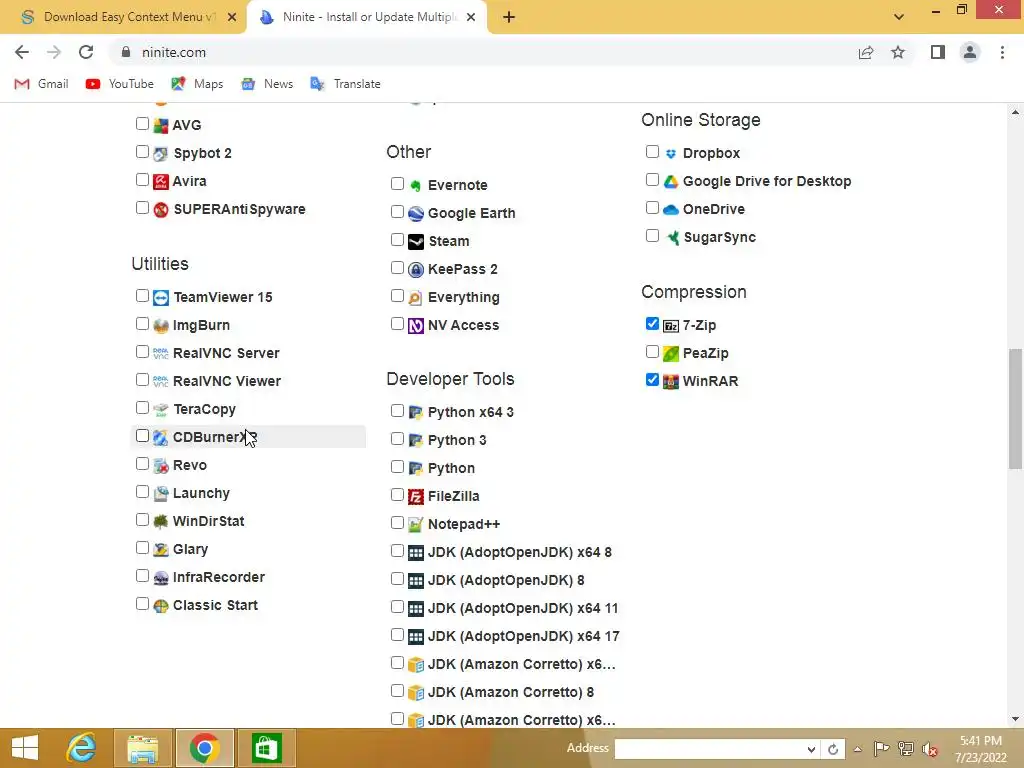Click the Notepad++ icon
The height and width of the screenshot is (768, 1024).
pyautogui.click(x=415, y=524)
